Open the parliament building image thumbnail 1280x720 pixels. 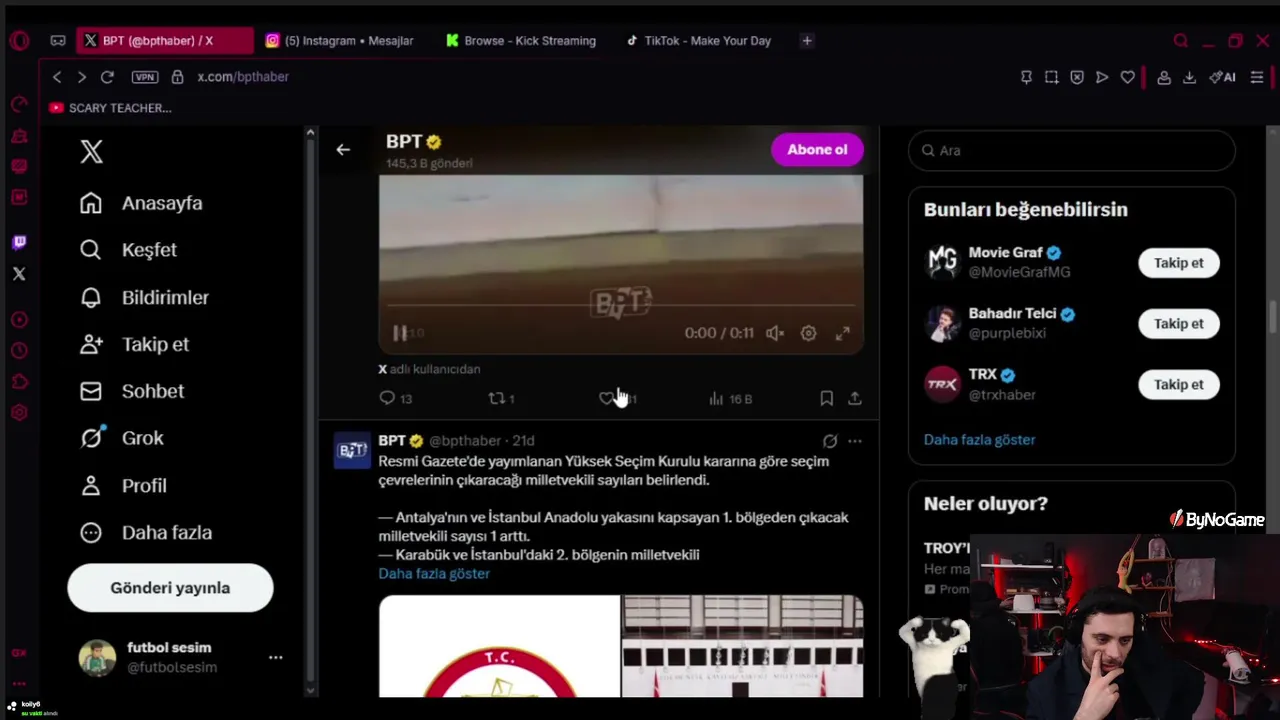point(743,646)
